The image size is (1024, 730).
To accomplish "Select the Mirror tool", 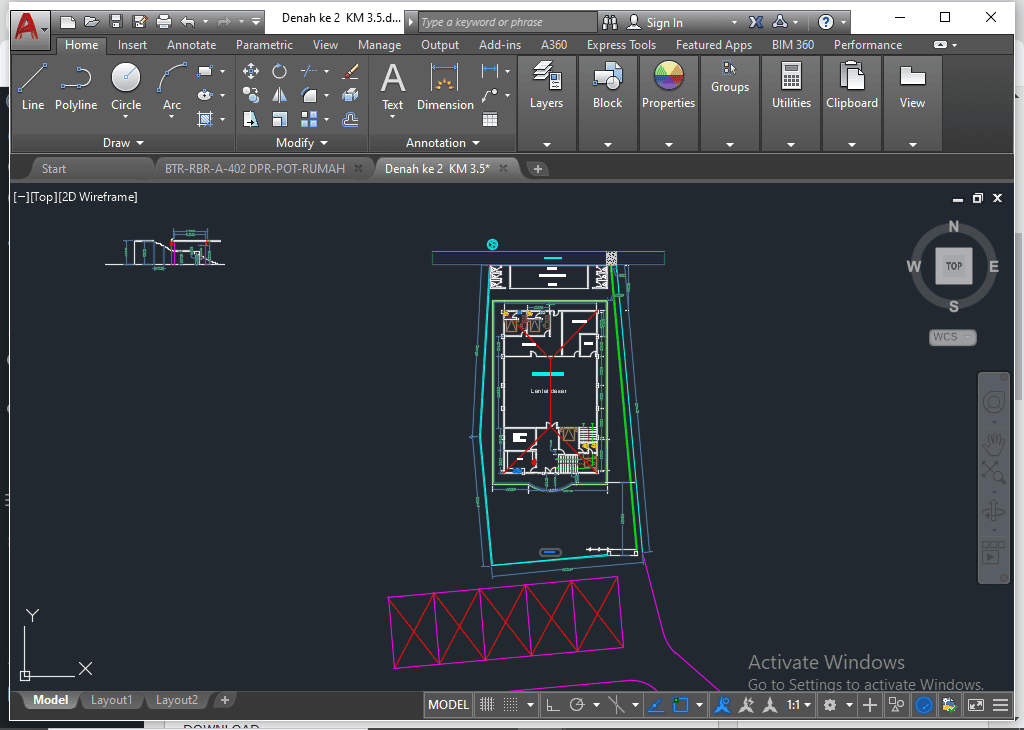I will point(280,95).
